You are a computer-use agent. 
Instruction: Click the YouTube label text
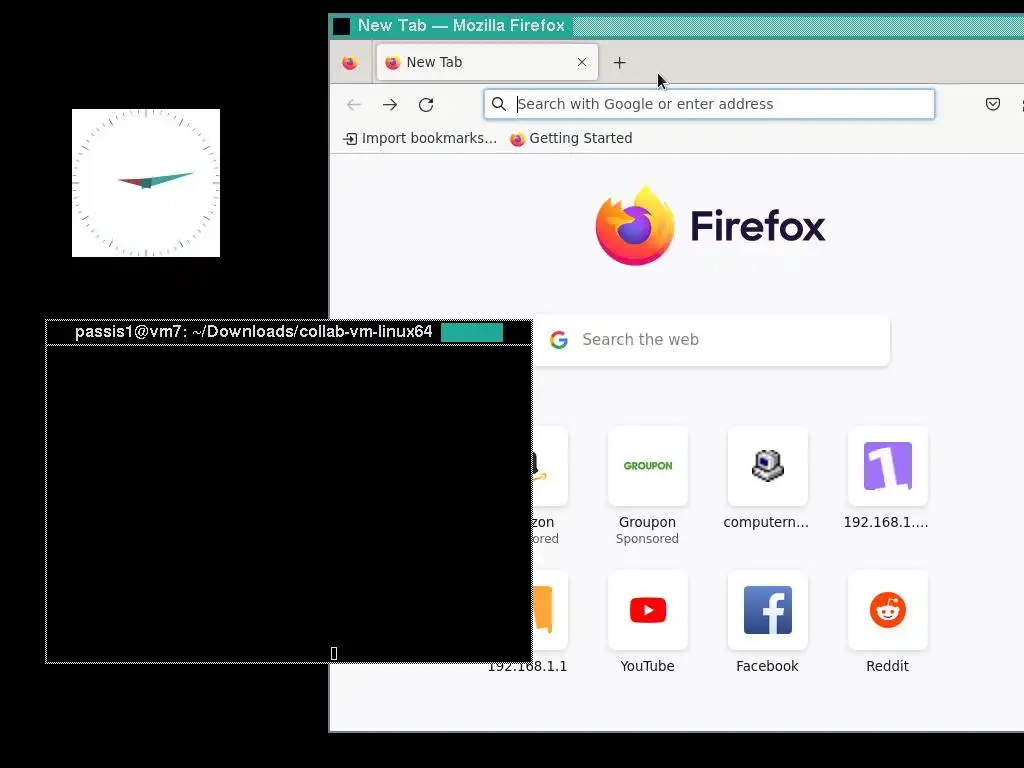tap(647, 666)
